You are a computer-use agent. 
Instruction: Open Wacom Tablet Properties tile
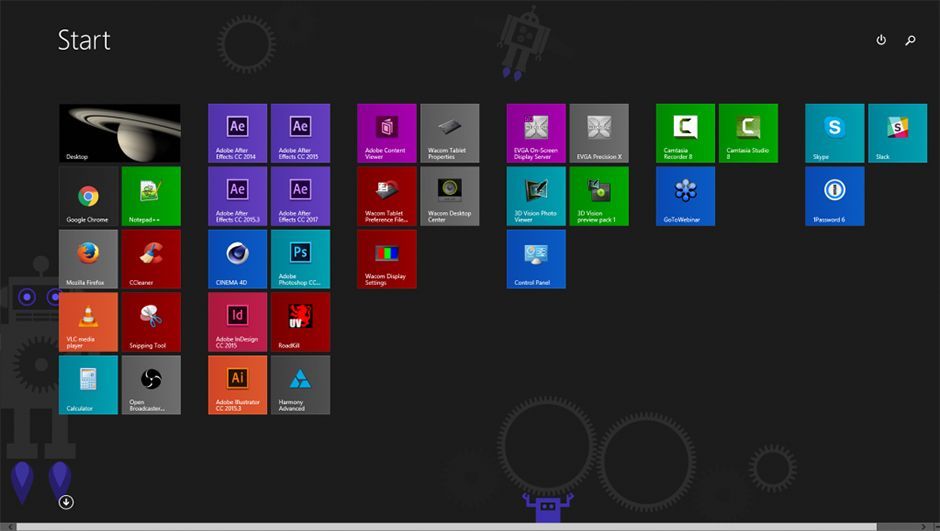pyautogui.click(x=450, y=133)
